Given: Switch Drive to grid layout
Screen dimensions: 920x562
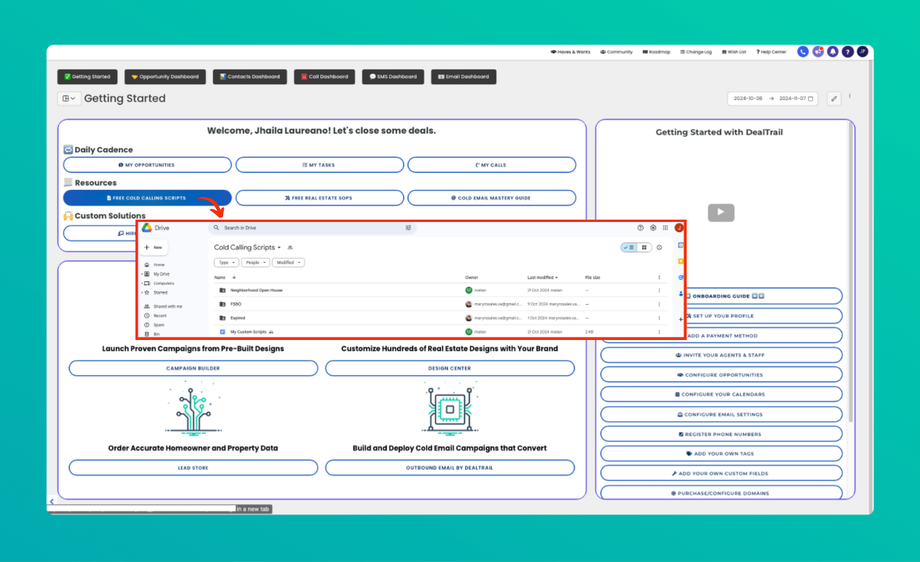Looking at the screenshot, I should coord(644,248).
